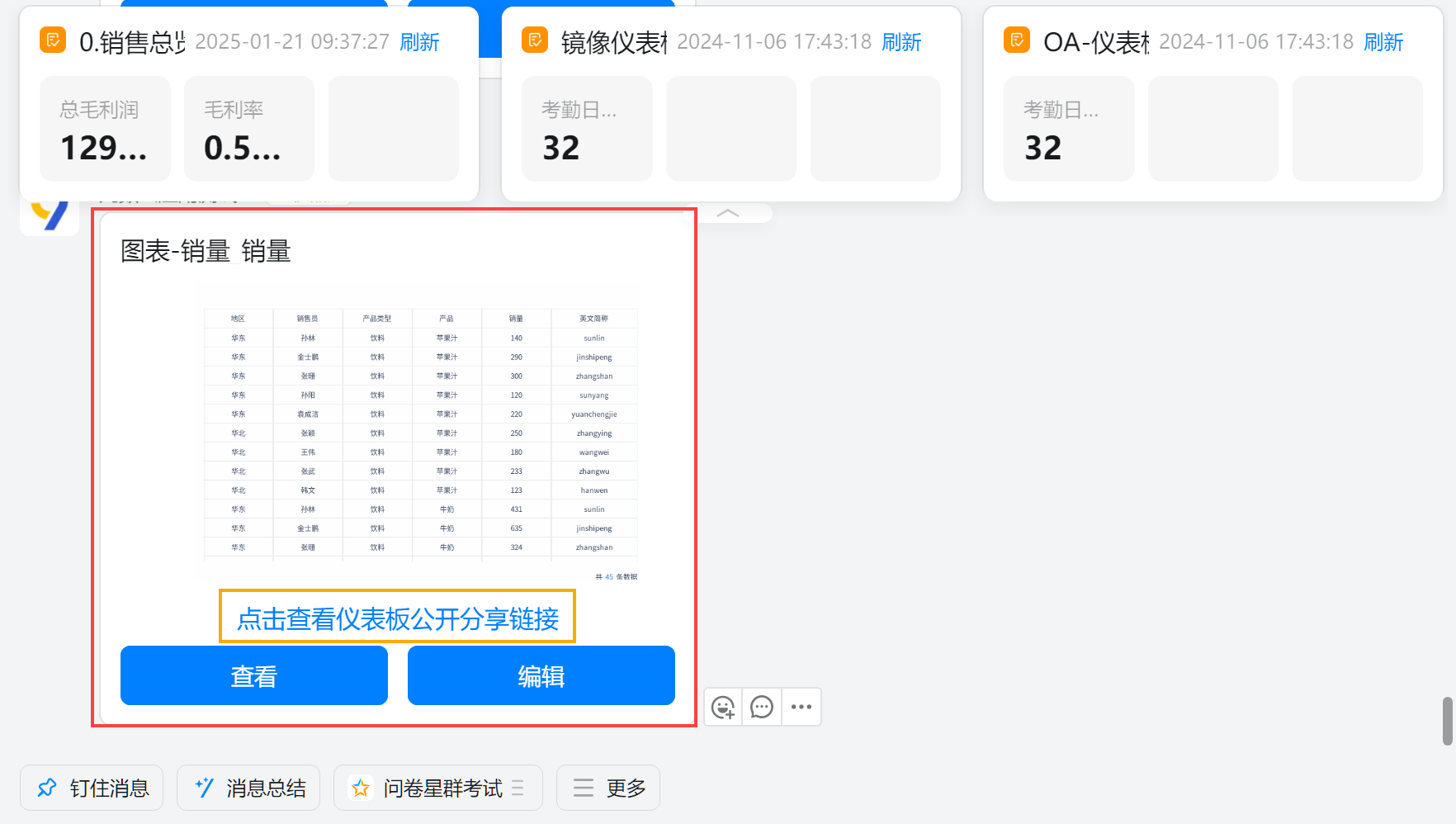Click the 查看 button
This screenshot has height=824, width=1456.
254,675
